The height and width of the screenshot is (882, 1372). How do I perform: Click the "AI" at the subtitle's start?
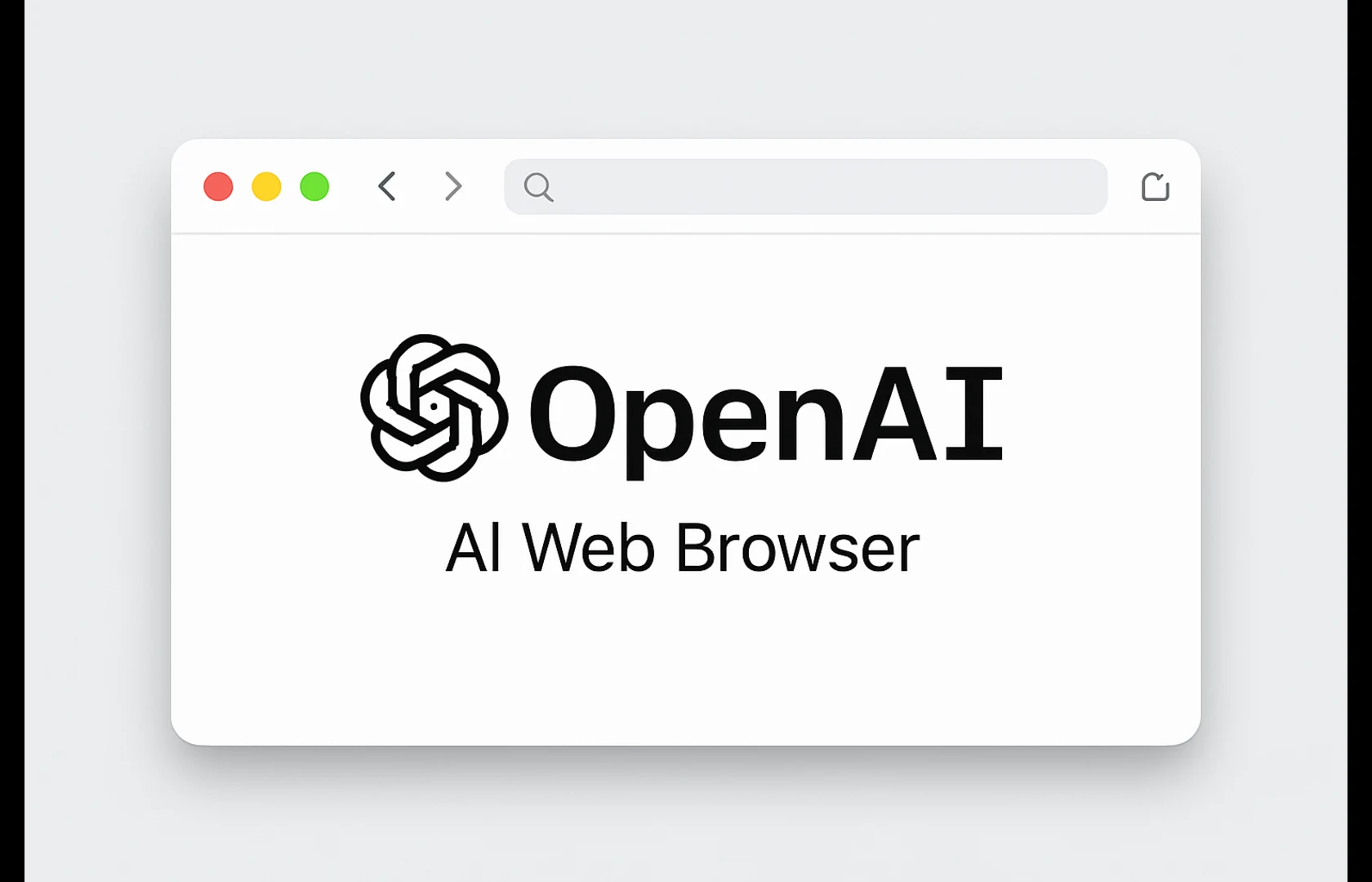pos(473,547)
